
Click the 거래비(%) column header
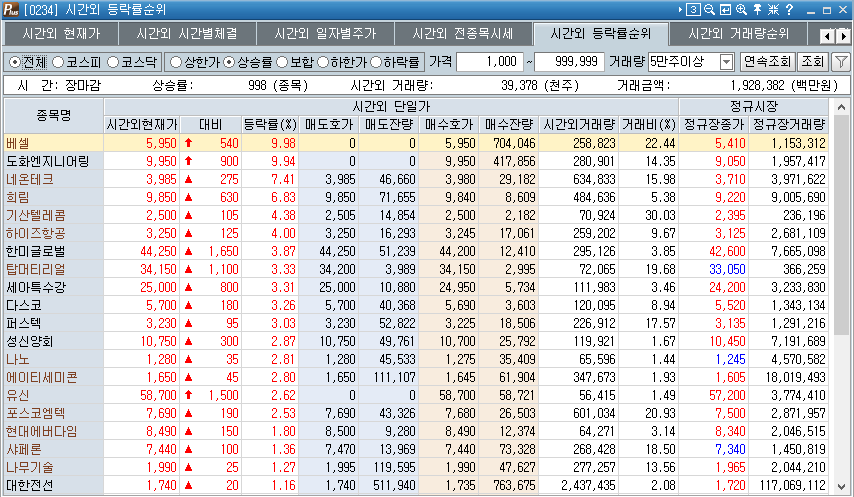649,125
